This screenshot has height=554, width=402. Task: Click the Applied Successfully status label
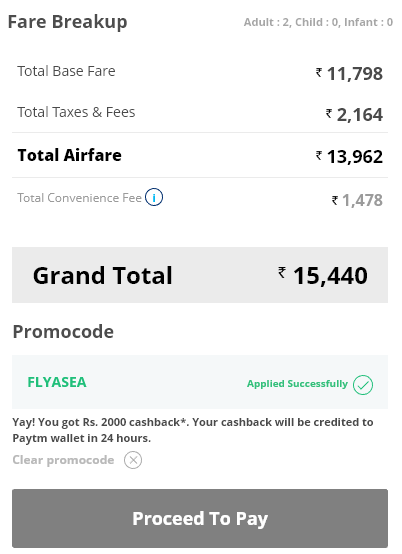pyautogui.click(x=297, y=384)
